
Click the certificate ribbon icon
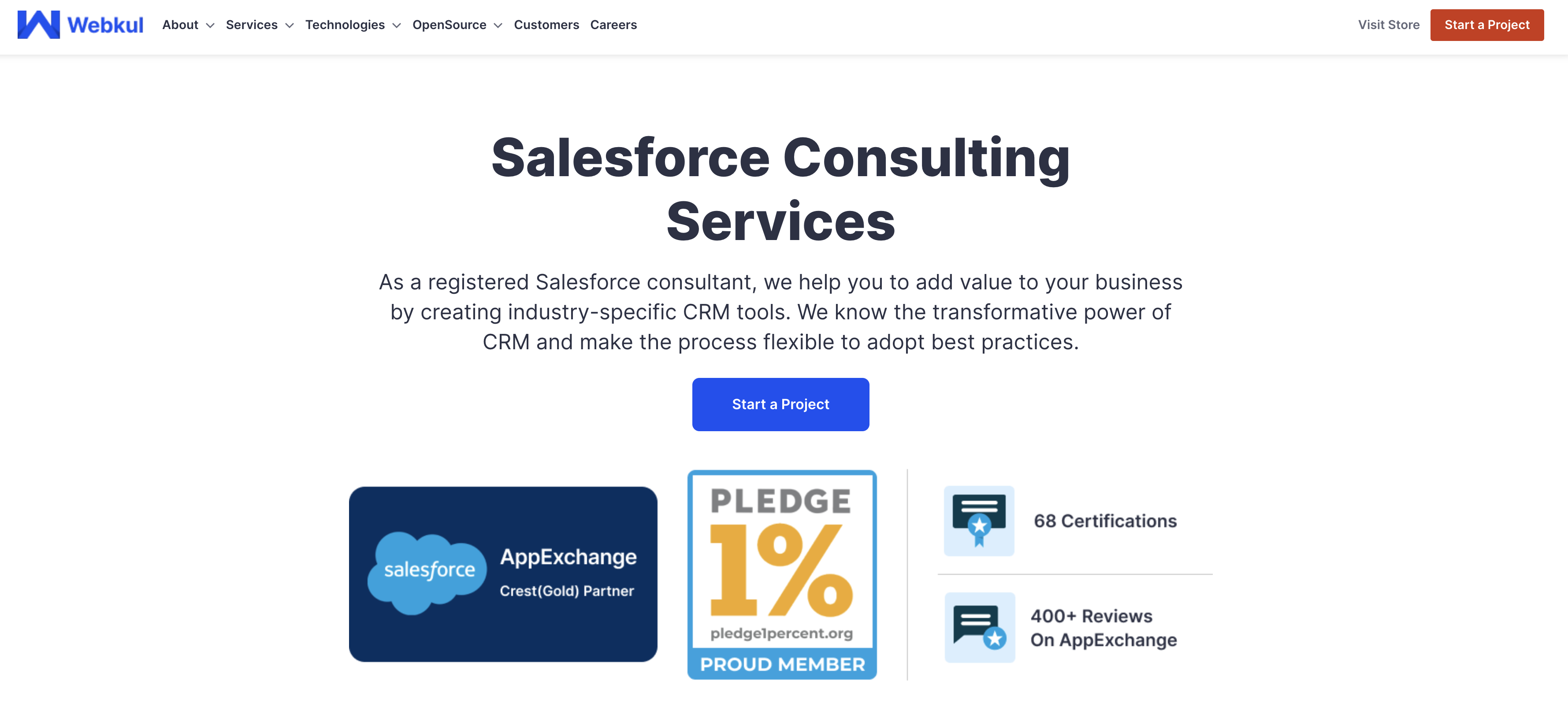point(979,521)
